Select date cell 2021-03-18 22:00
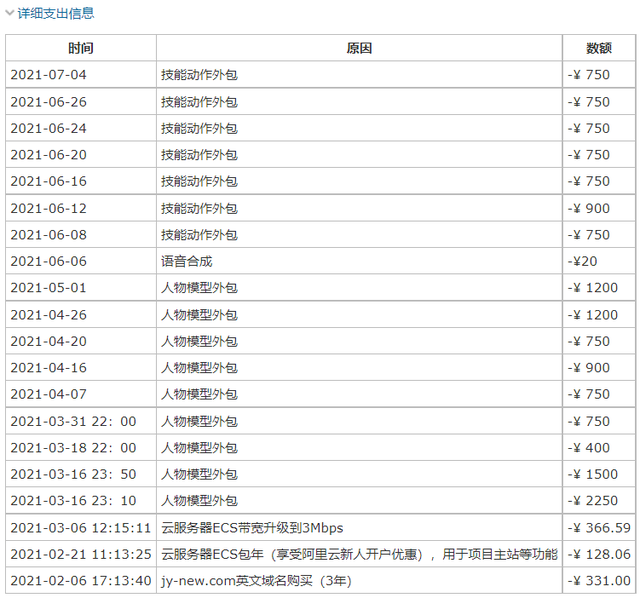This screenshot has height=598, width=640. (x=81, y=448)
